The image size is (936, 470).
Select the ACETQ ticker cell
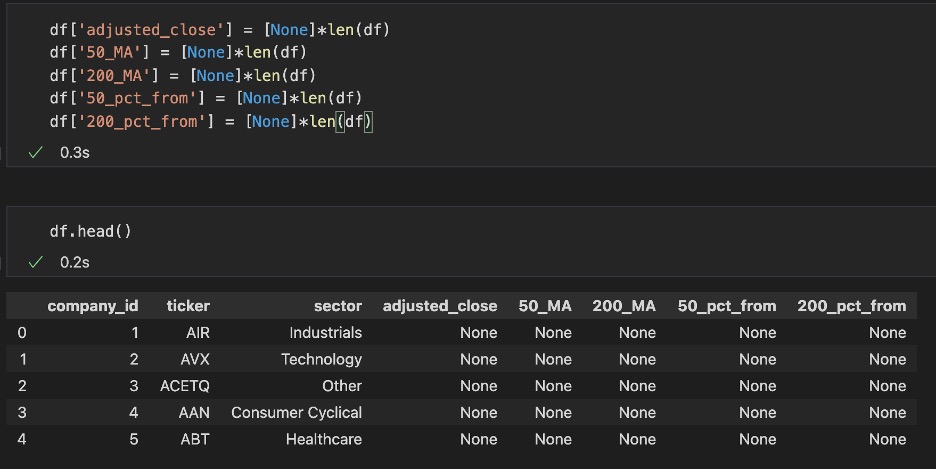185,386
